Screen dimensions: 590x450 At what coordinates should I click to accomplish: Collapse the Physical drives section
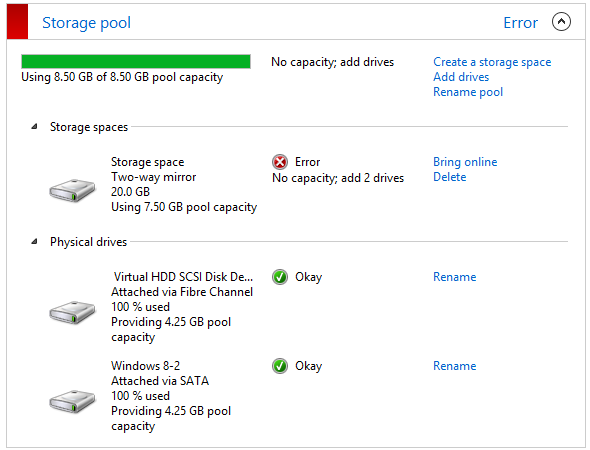coord(34,242)
